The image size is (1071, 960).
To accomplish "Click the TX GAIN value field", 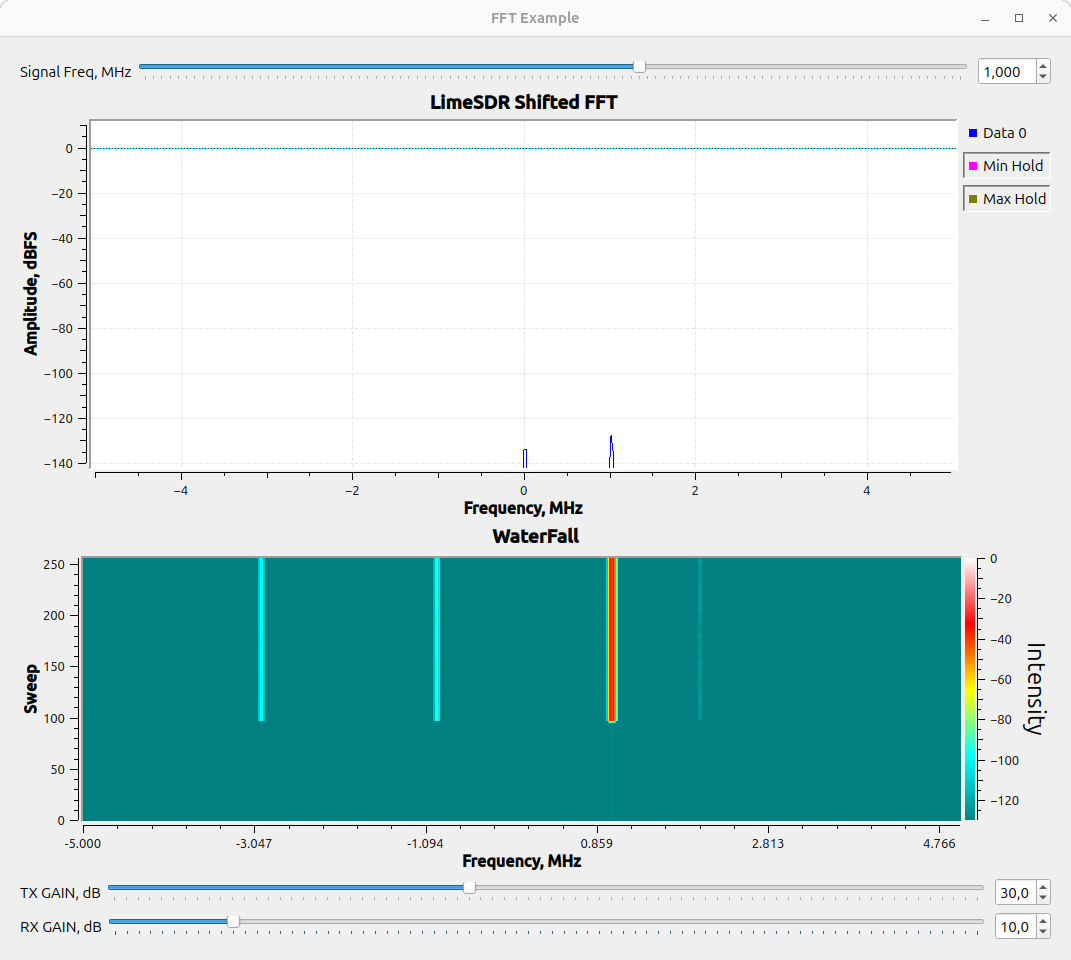I will point(1015,892).
